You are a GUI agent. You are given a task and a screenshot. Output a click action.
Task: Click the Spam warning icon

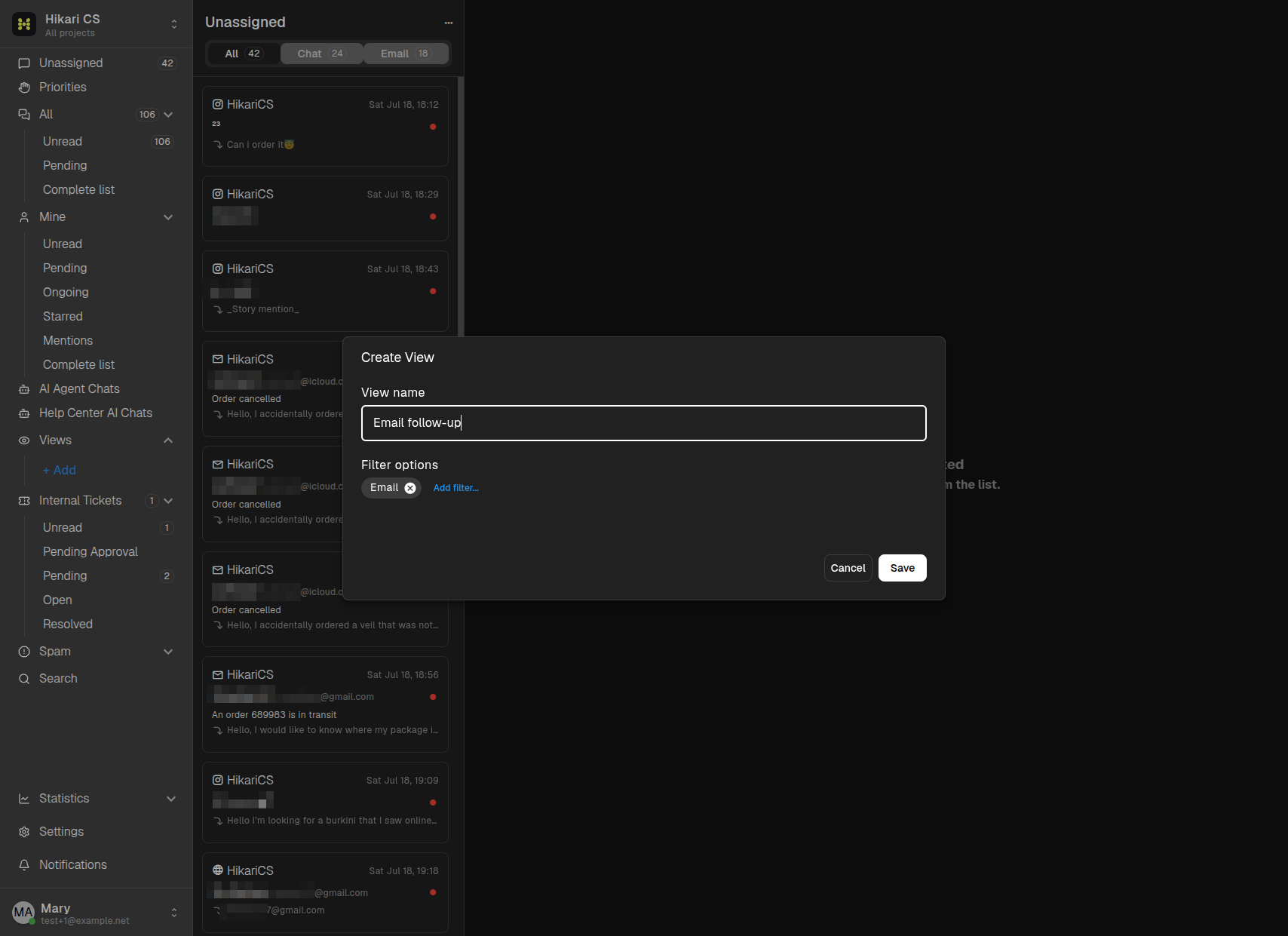(x=24, y=652)
